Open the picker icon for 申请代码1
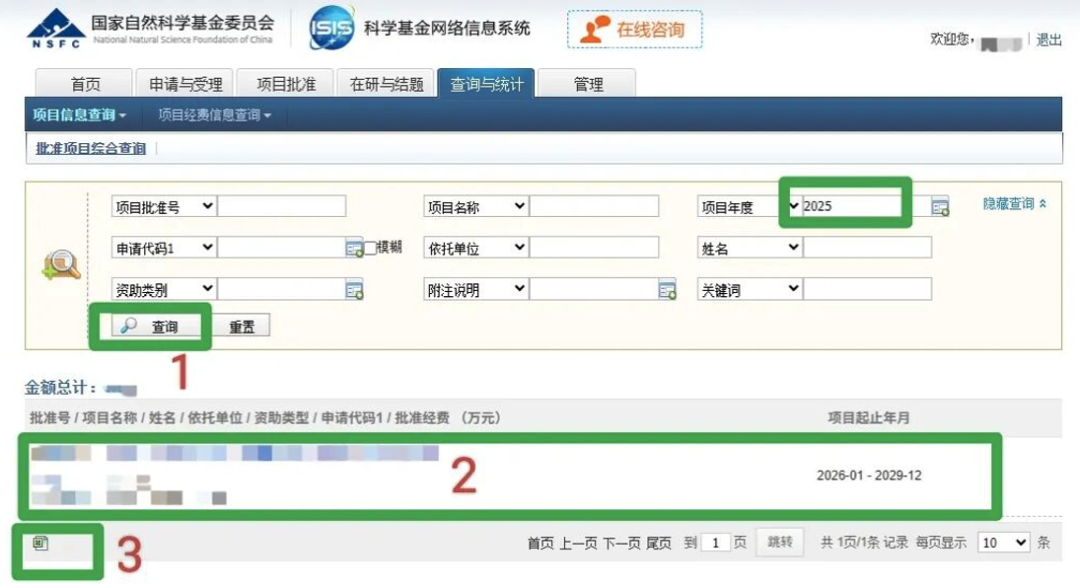This screenshot has height=588, width=1080. click(354, 249)
